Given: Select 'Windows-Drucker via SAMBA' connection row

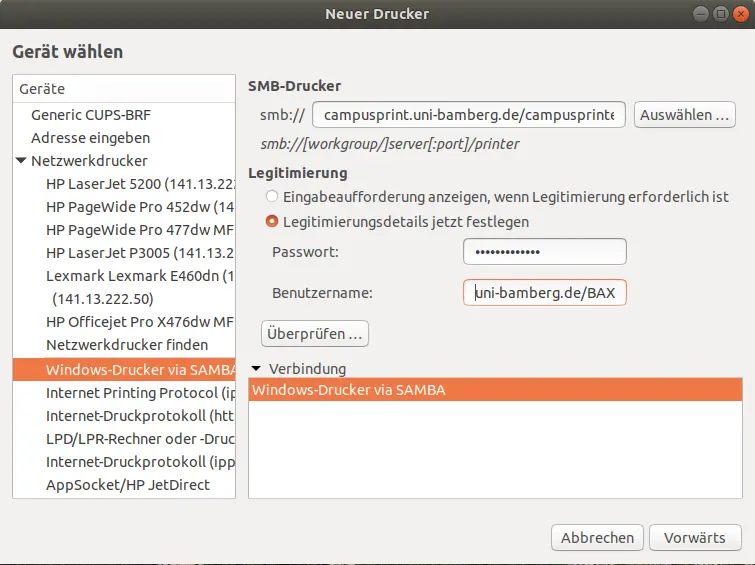Looking at the screenshot, I should click(x=495, y=390).
